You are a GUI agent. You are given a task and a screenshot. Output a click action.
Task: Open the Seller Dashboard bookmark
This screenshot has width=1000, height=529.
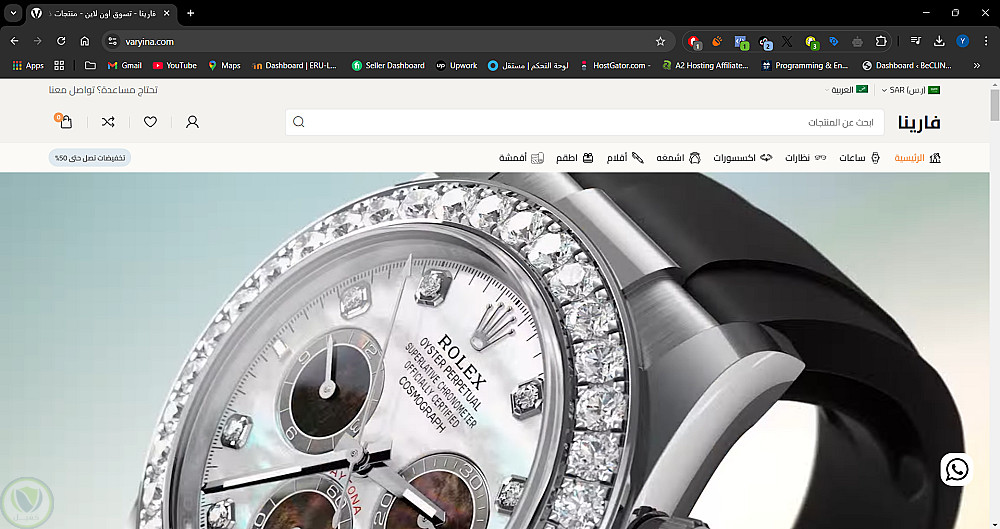388,65
